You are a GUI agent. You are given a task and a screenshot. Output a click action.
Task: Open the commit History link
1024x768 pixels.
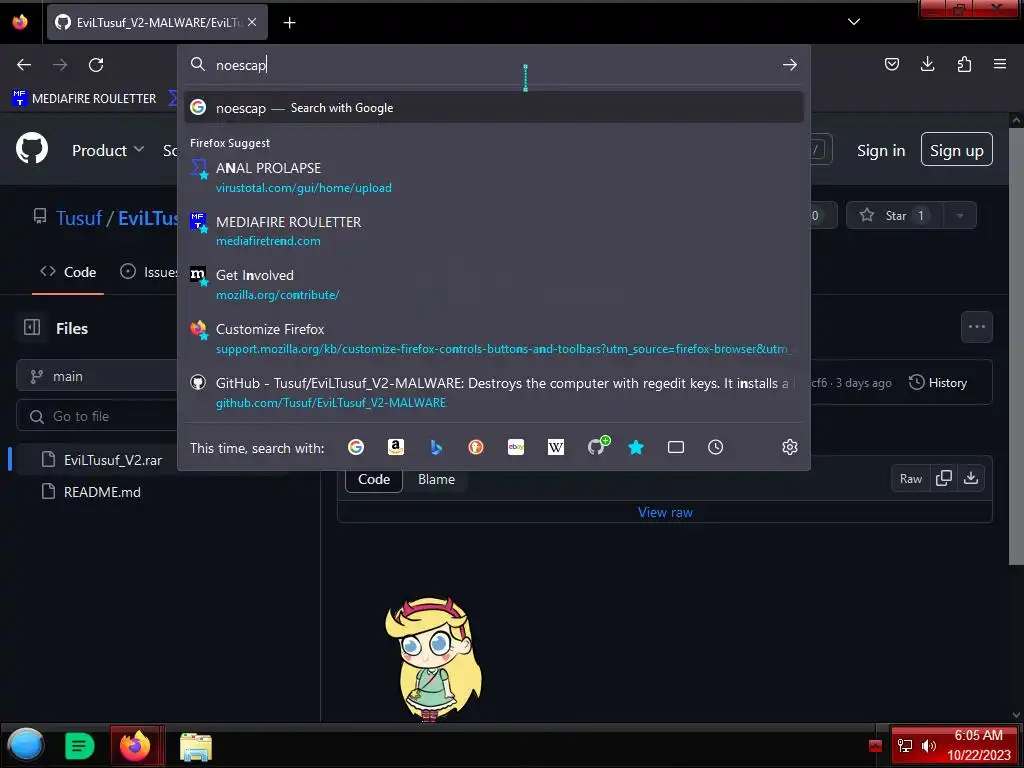938,383
